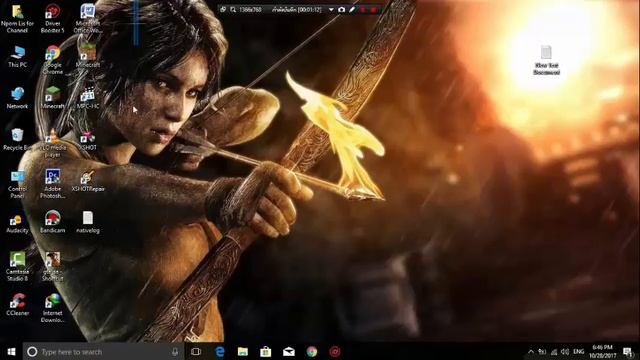Select the nativelog text file
The width and height of the screenshot is (640, 360).
(87, 223)
